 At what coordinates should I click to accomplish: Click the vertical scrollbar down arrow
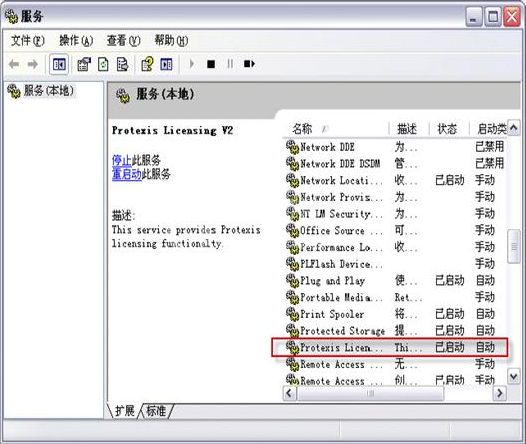514,376
